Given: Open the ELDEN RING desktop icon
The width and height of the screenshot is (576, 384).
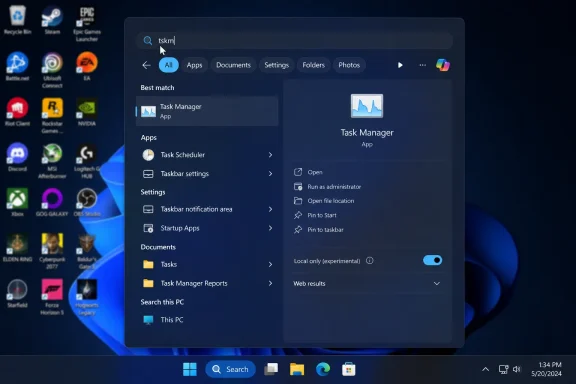Looking at the screenshot, I should tap(17, 248).
